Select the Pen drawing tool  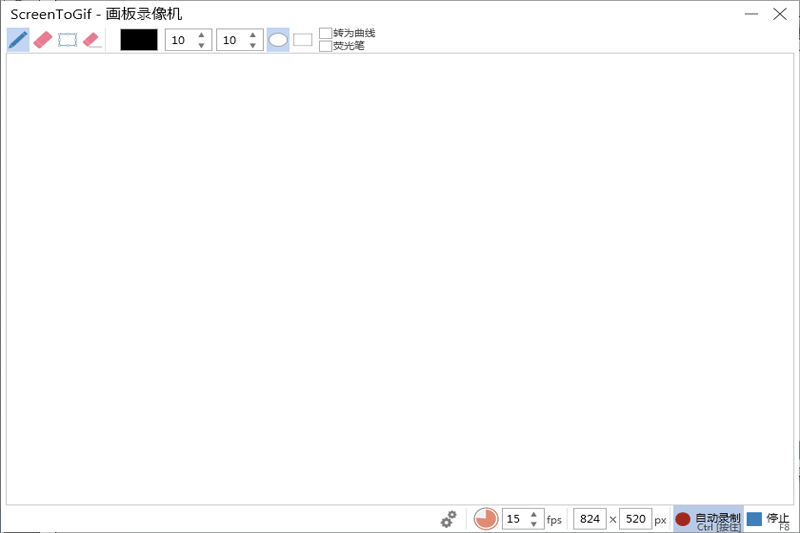point(17,40)
